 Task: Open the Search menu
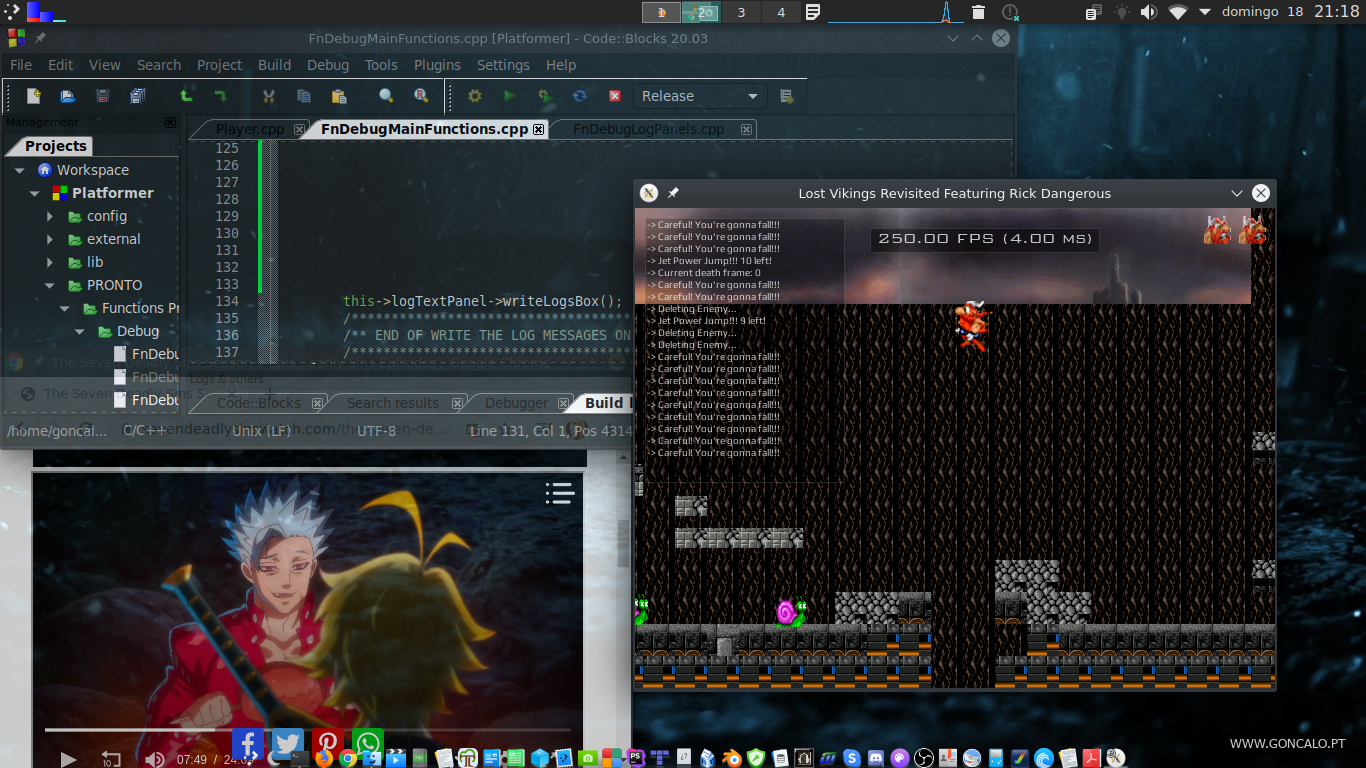[x=159, y=65]
